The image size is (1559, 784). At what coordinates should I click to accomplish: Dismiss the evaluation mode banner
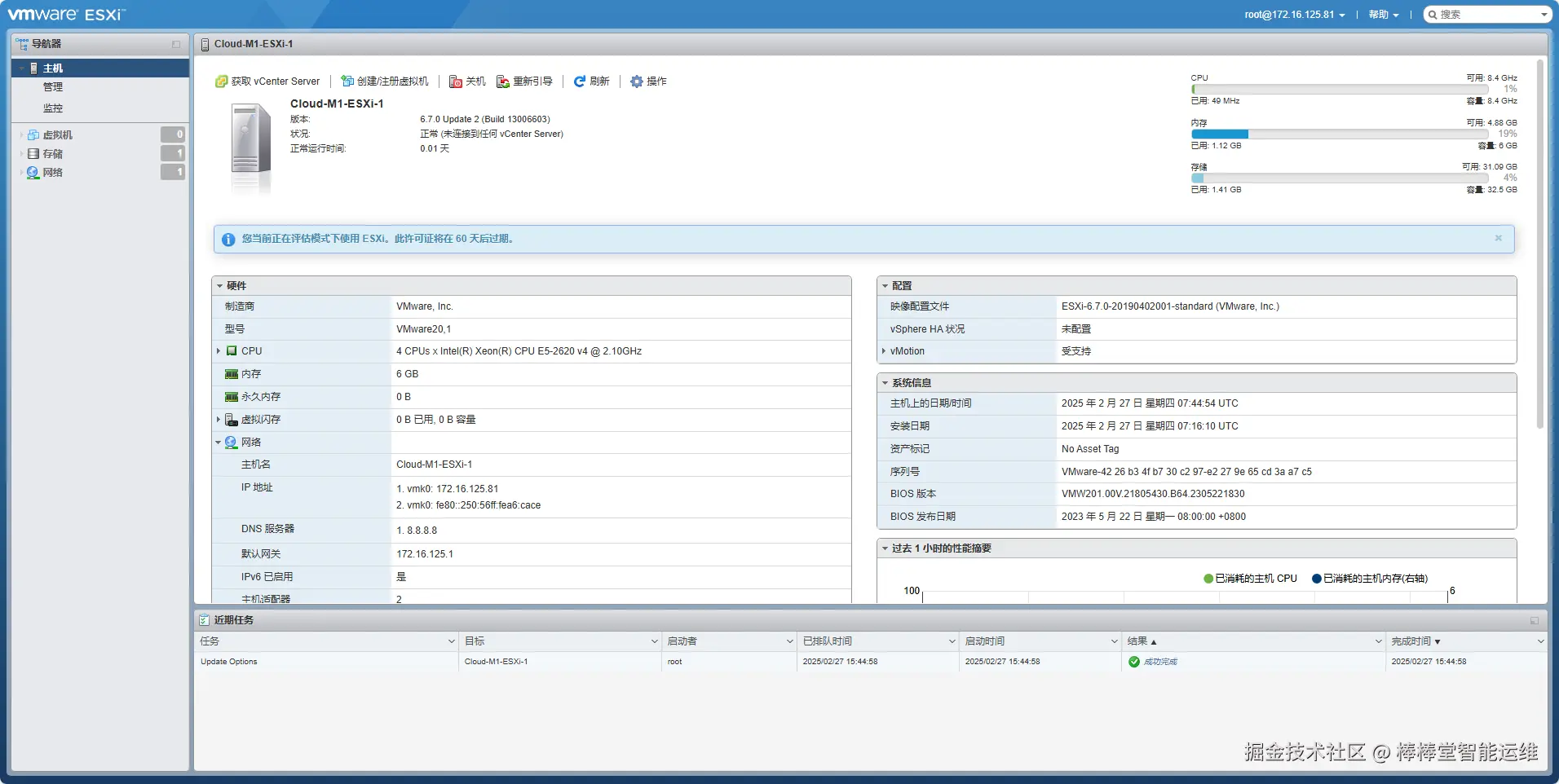[1499, 238]
